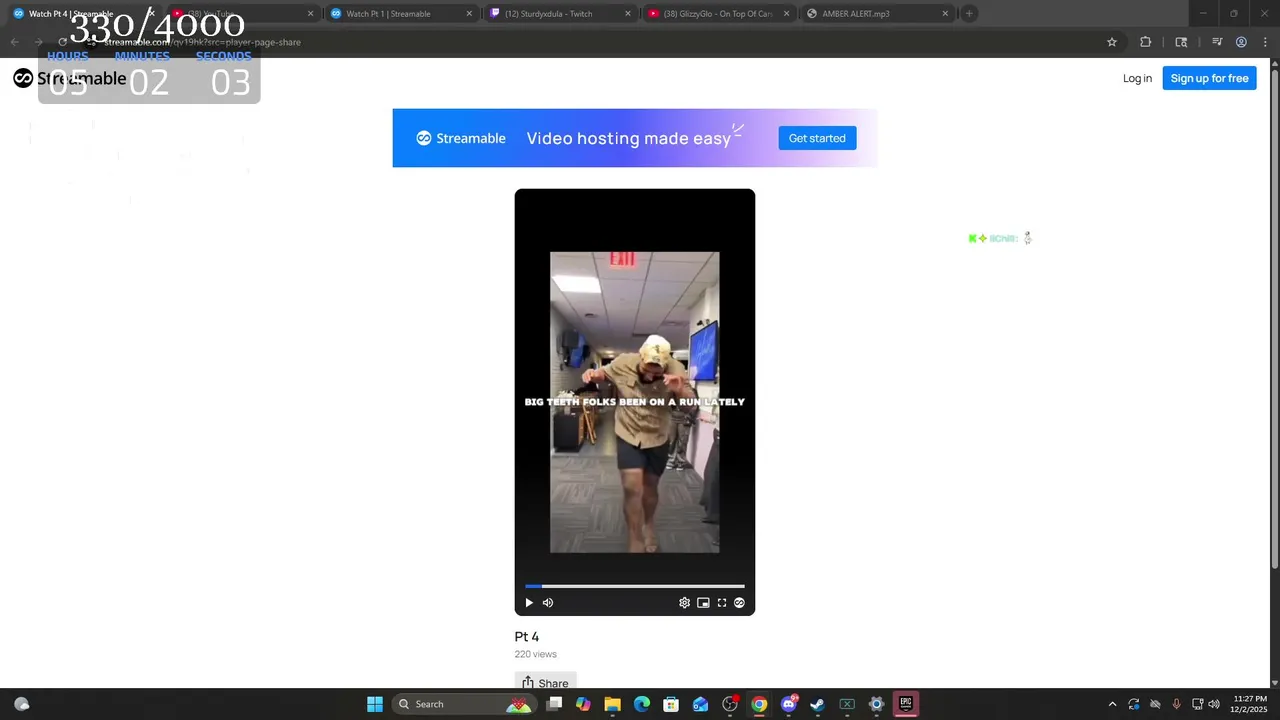
Task: Open the Settings gear on the taskbar
Action: click(x=876, y=704)
